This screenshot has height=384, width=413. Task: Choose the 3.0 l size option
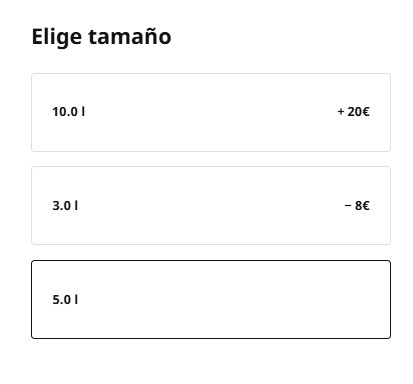pos(211,206)
